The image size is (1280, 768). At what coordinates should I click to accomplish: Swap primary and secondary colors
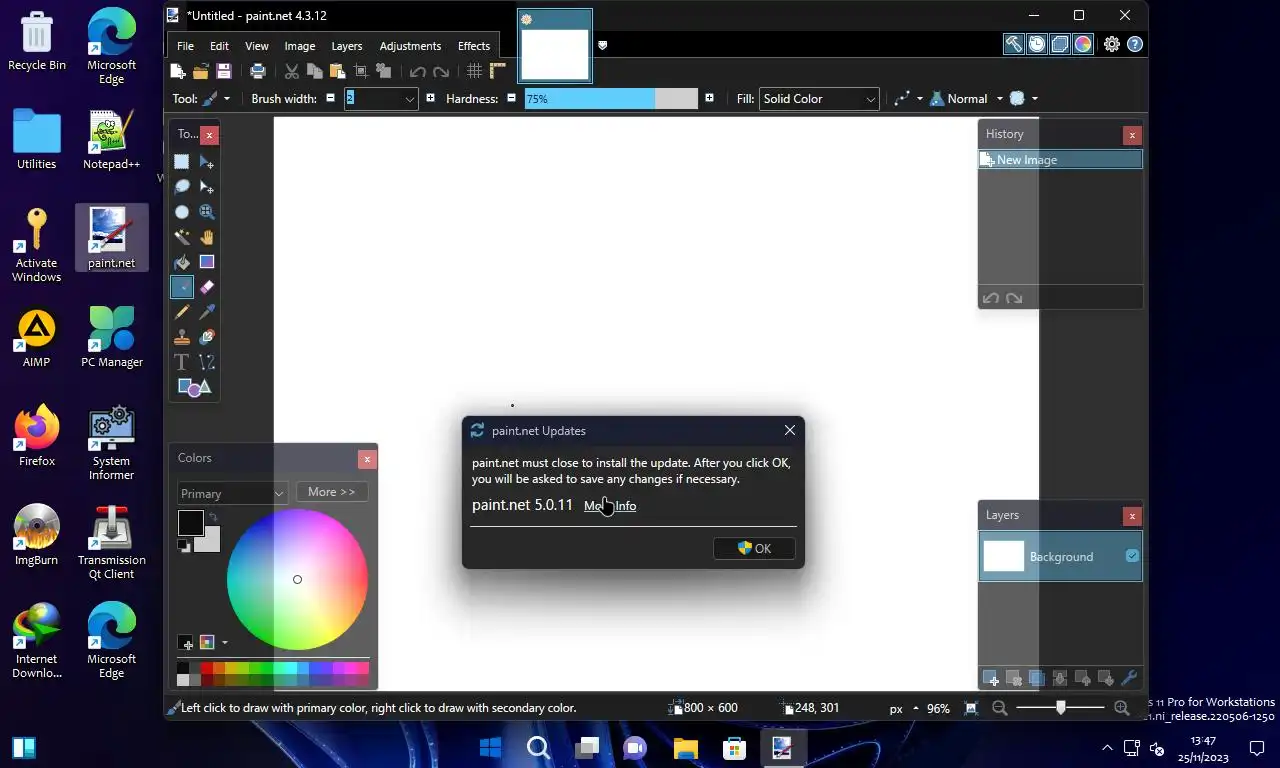click(212, 517)
